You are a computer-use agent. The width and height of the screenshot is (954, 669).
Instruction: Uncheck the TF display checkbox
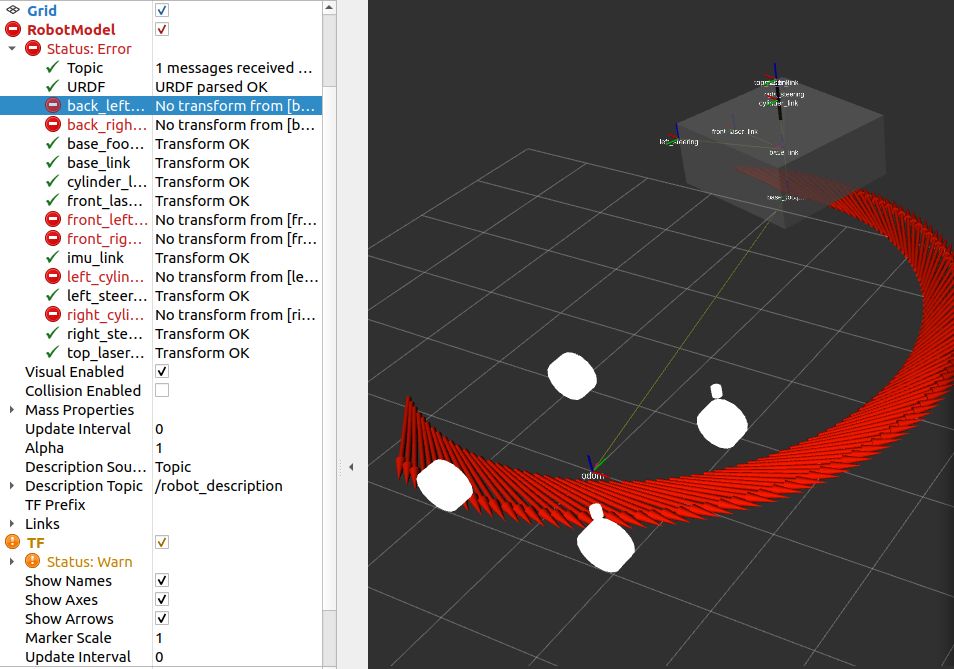pyautogui.click(x=162, y=542)
